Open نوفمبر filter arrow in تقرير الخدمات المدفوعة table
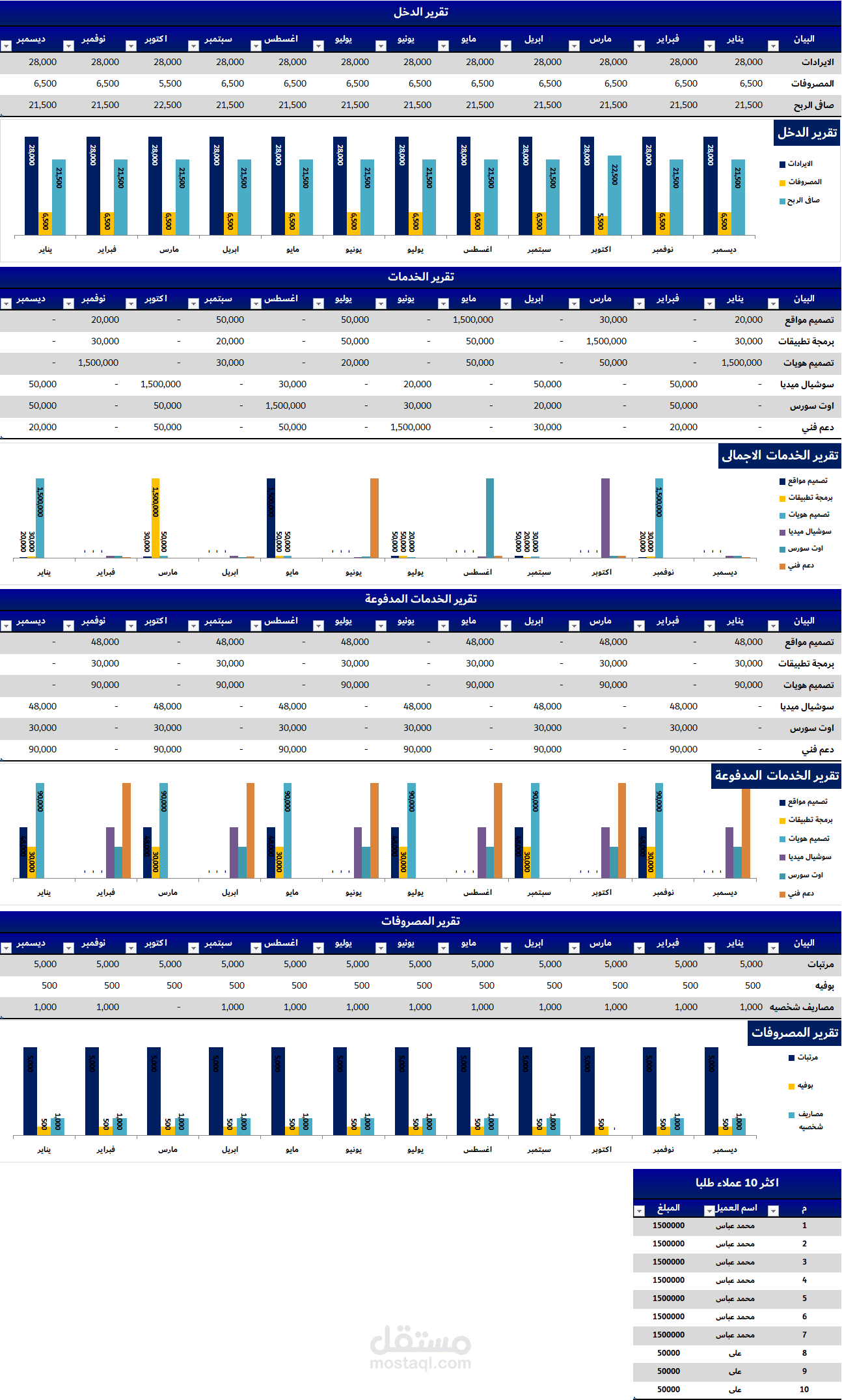This screenshot has height=1400, width=842. (68, 625)
